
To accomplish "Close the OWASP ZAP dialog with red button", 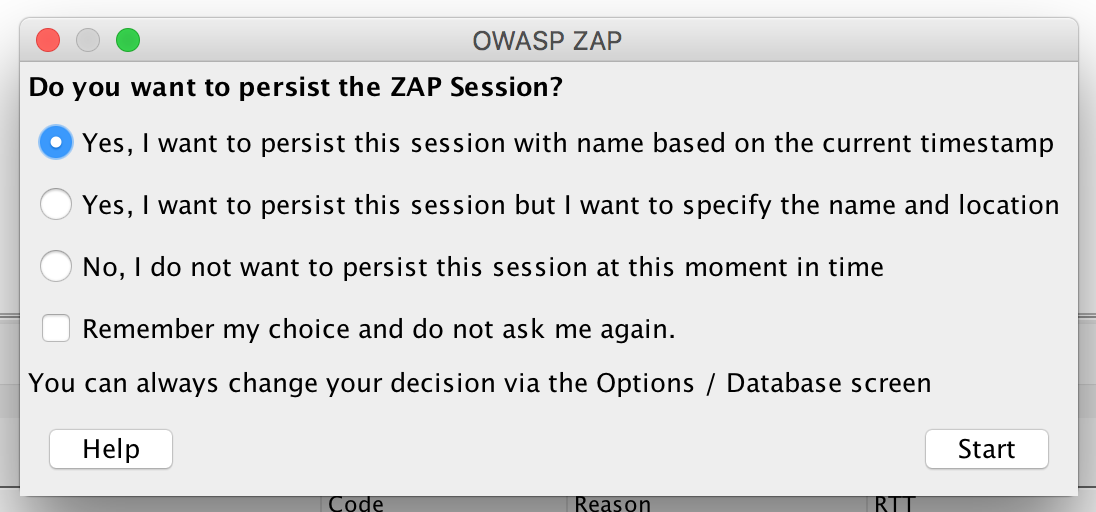I will [x=48, y=40].
